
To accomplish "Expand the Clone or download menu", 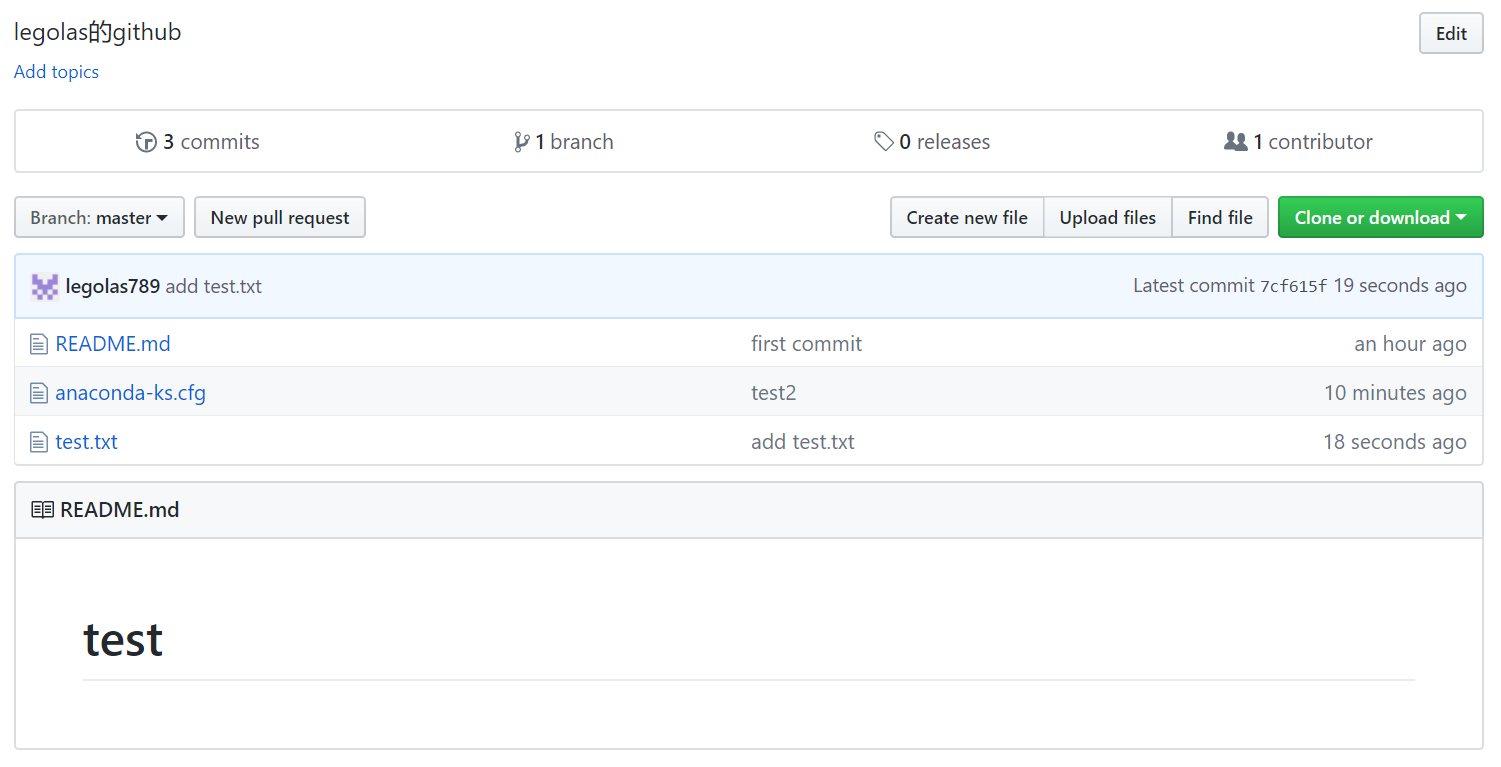I will click(1380, 217).
